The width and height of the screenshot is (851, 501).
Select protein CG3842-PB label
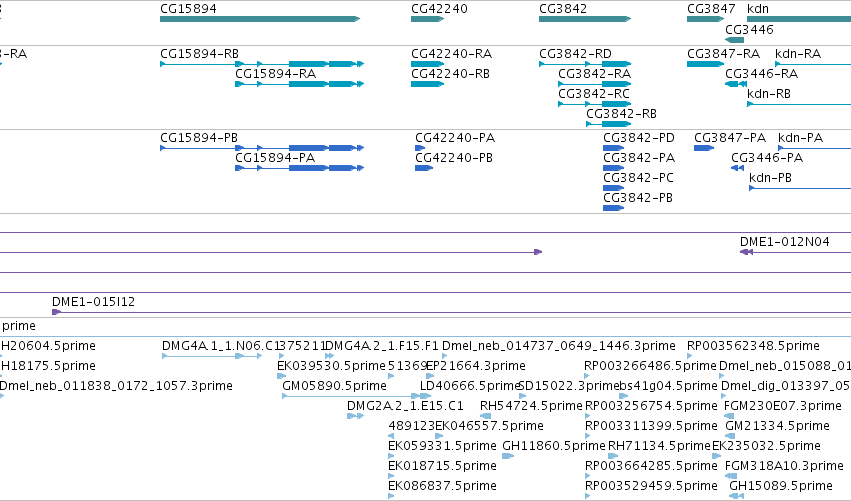pyautogui.click(x=638, y=198)
